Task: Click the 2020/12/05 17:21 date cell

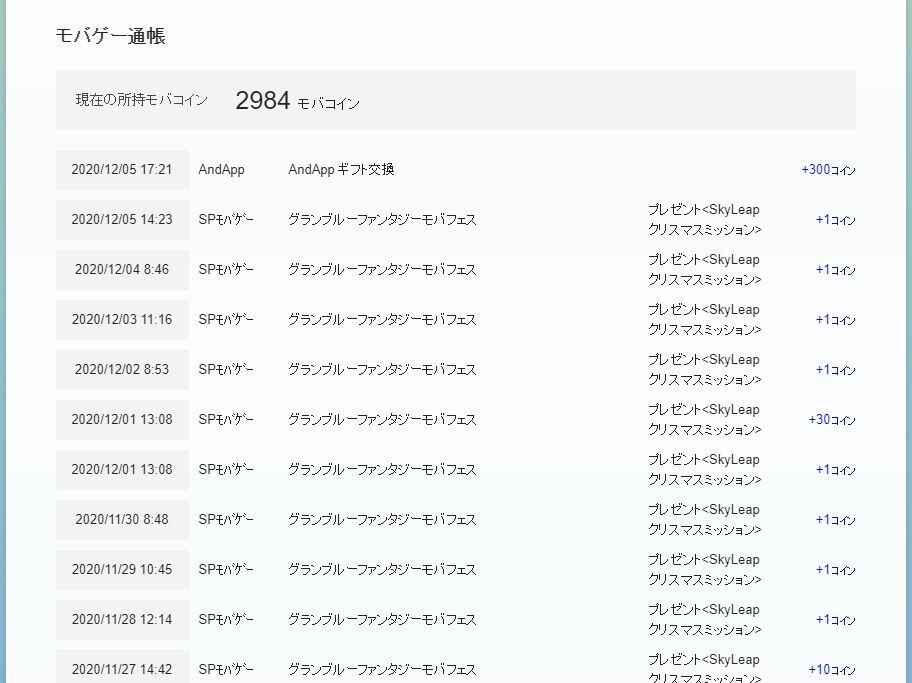Action: (122, 169)
